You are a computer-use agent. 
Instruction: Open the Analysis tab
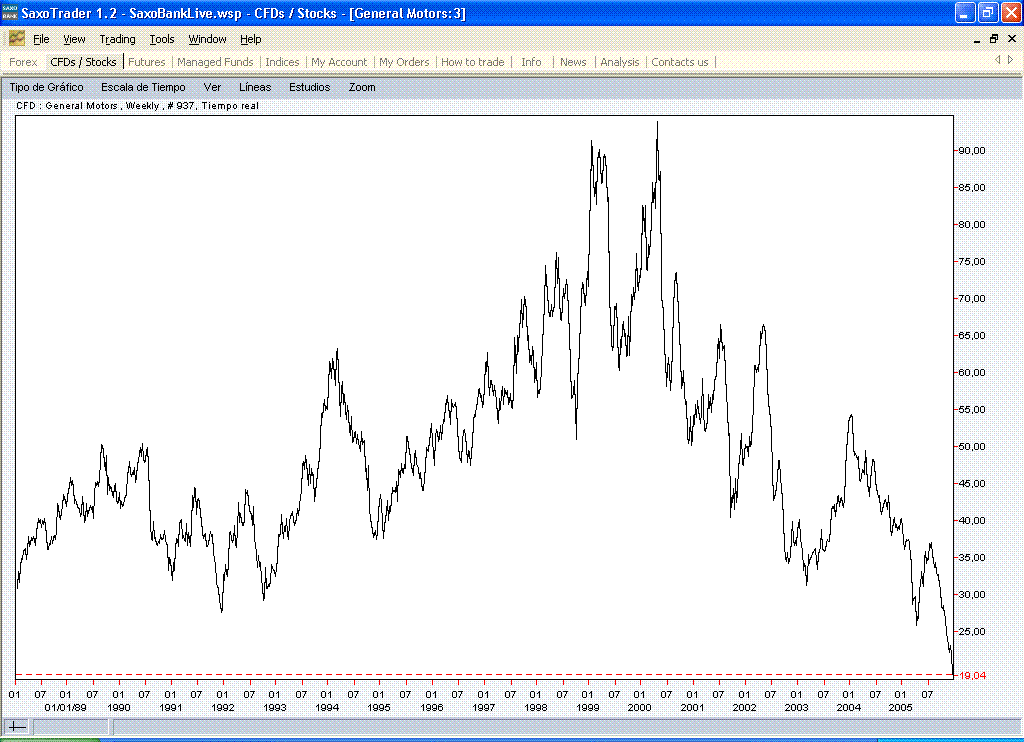(x=620, y=62)
